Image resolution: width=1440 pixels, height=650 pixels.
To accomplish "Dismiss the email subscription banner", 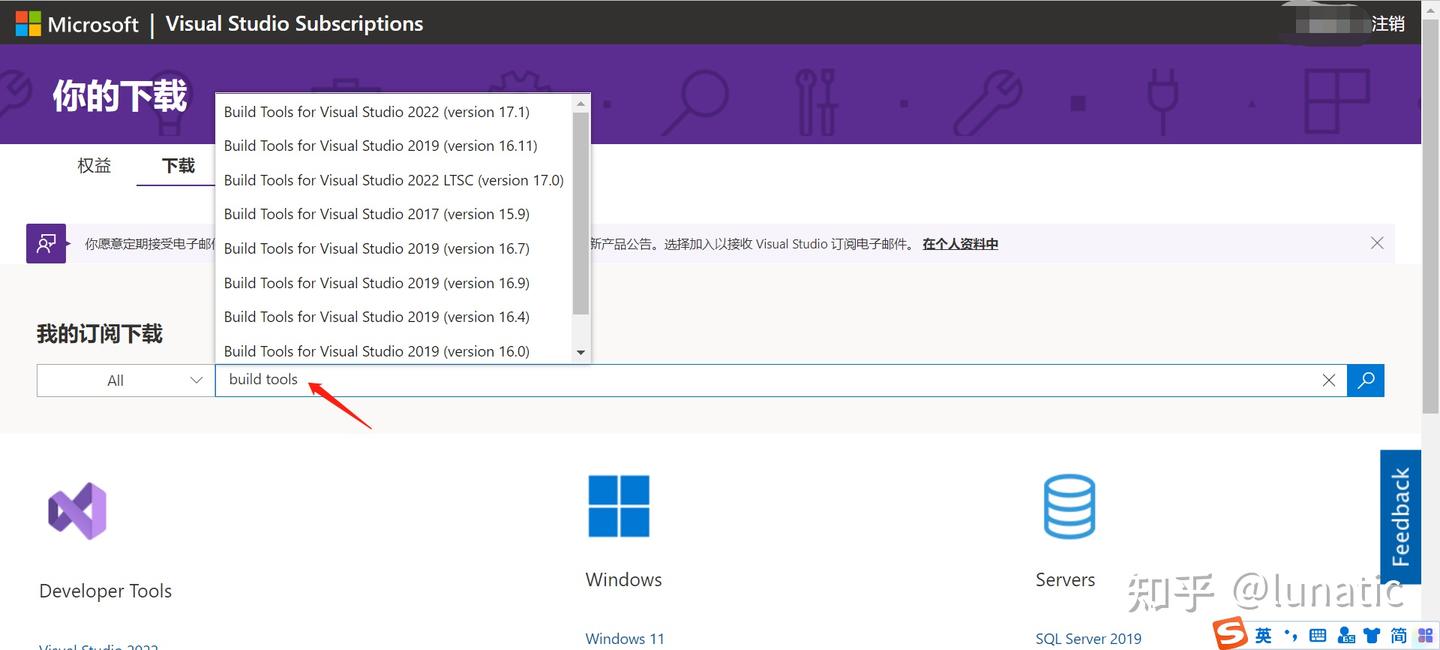I will [1377, 243].
